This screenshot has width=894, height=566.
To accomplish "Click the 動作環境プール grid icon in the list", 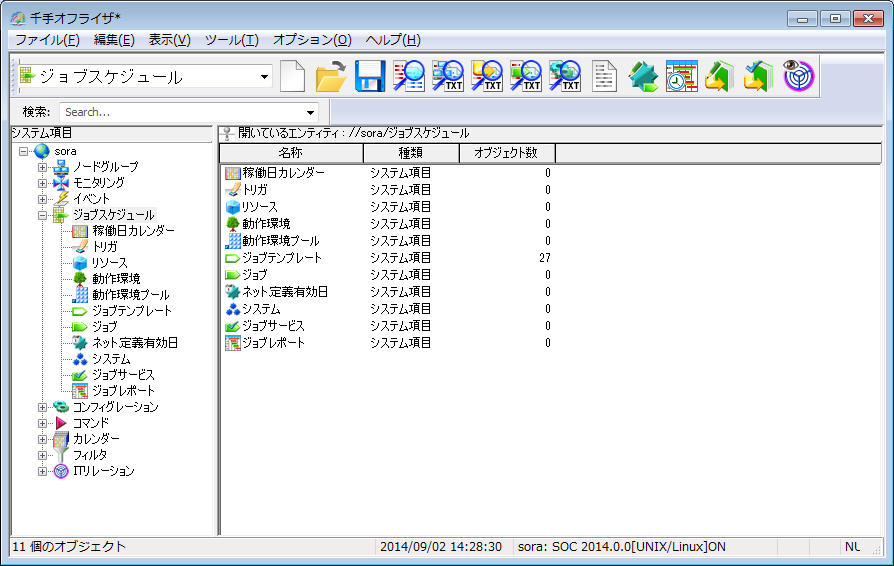I will click(233, 241).
